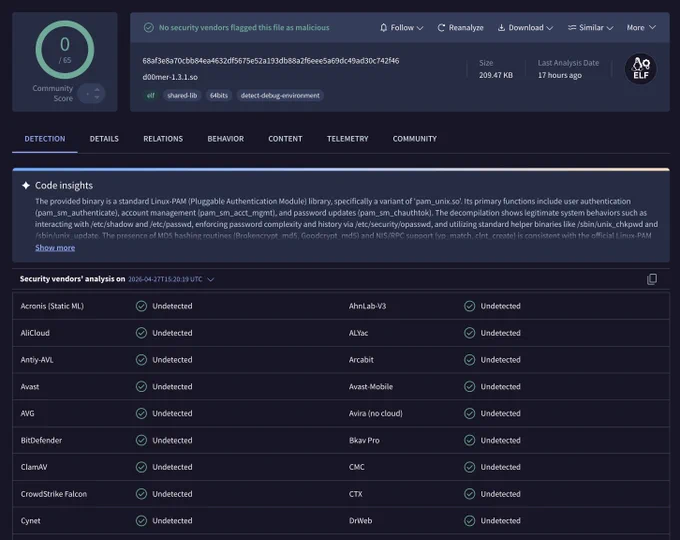The image size is (680, 540).
Task: Click the BitDefender vendor name
Action: 41,441
